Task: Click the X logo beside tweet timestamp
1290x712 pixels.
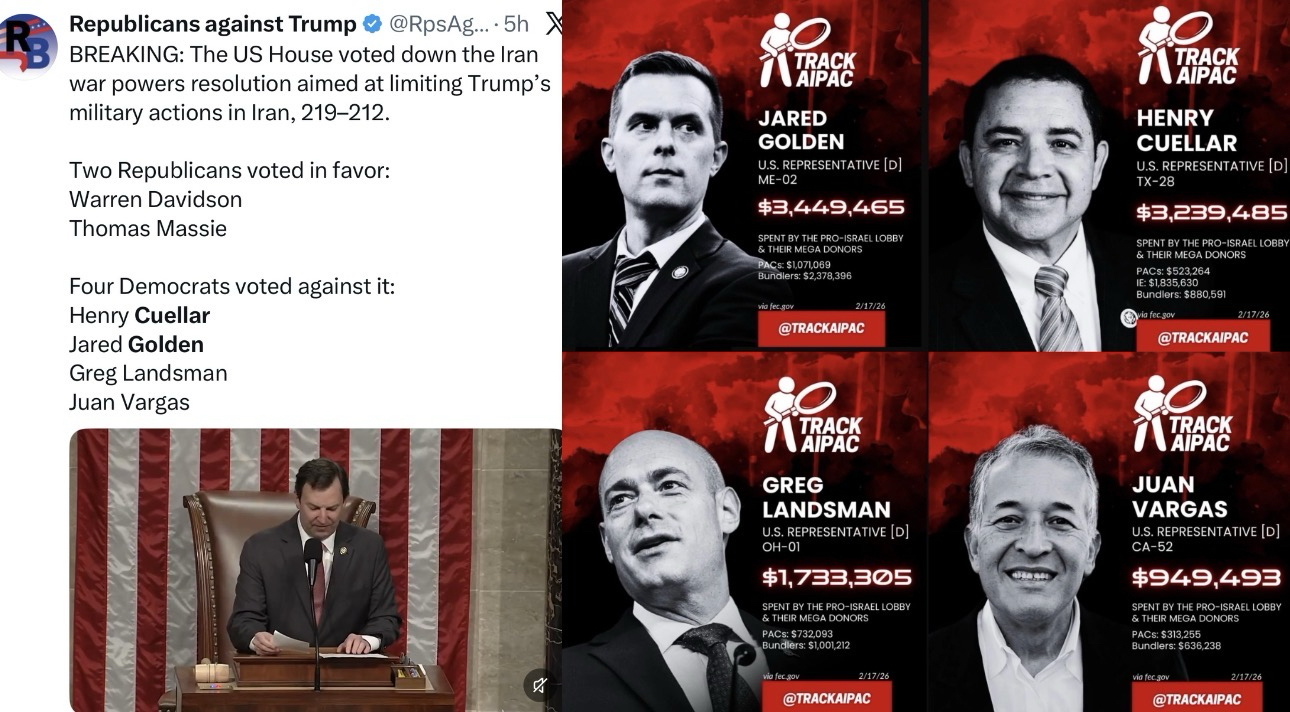Action: pyautogui.click(x=553, y=23)
